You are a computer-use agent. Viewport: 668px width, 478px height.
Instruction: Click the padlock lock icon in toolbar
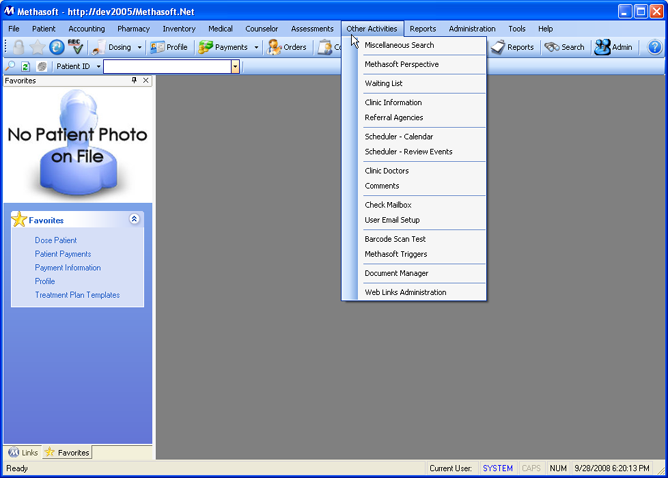coord(18,47)
